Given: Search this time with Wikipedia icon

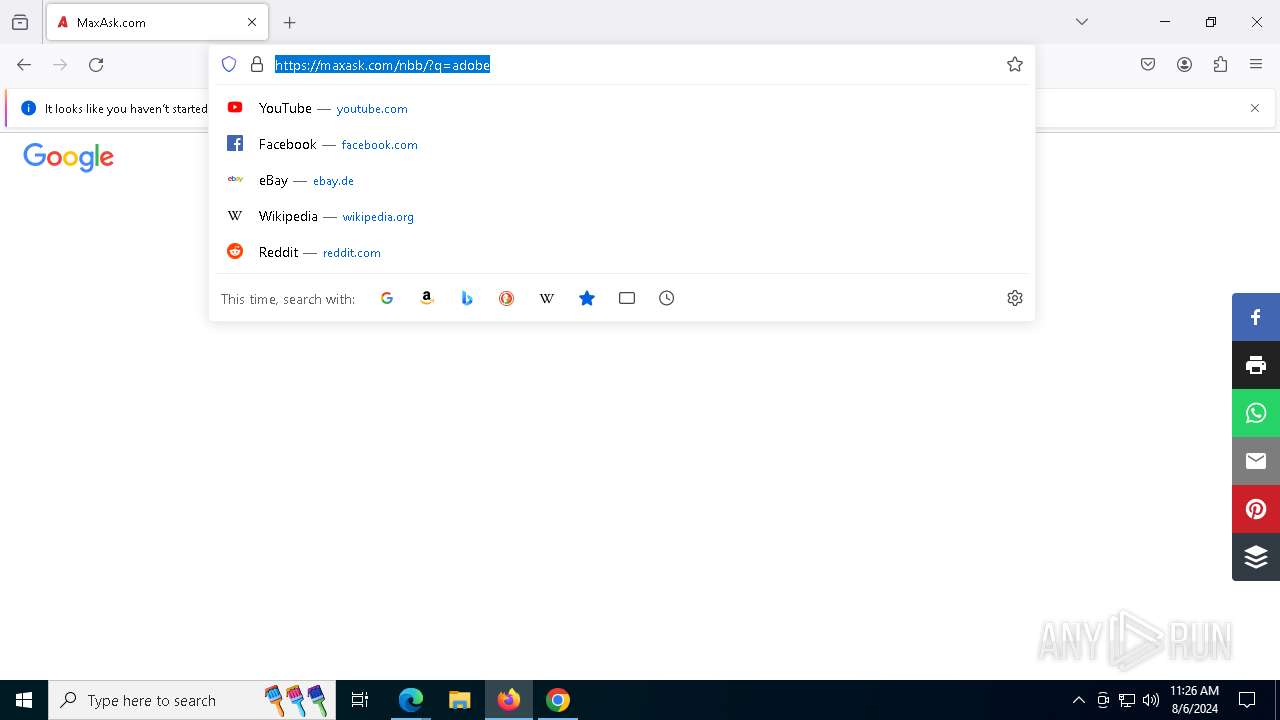Looking at the screenshot, I should point(547,298).
